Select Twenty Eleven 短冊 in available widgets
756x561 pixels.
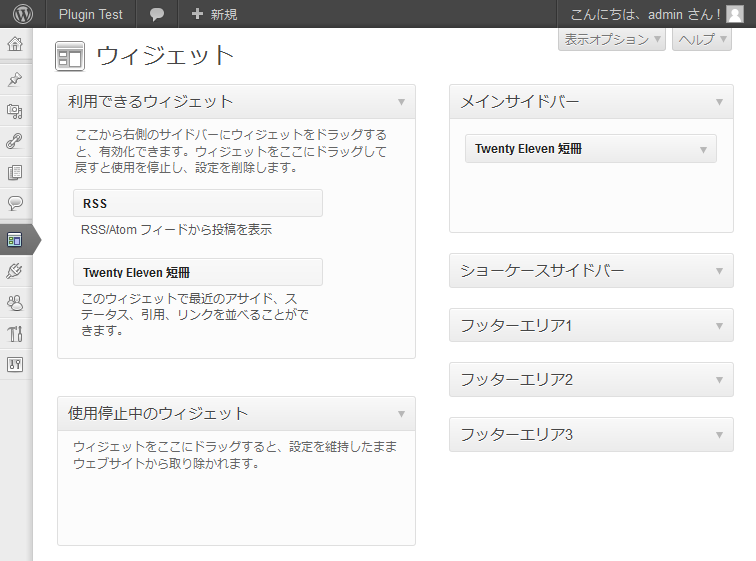pos(198,272)
